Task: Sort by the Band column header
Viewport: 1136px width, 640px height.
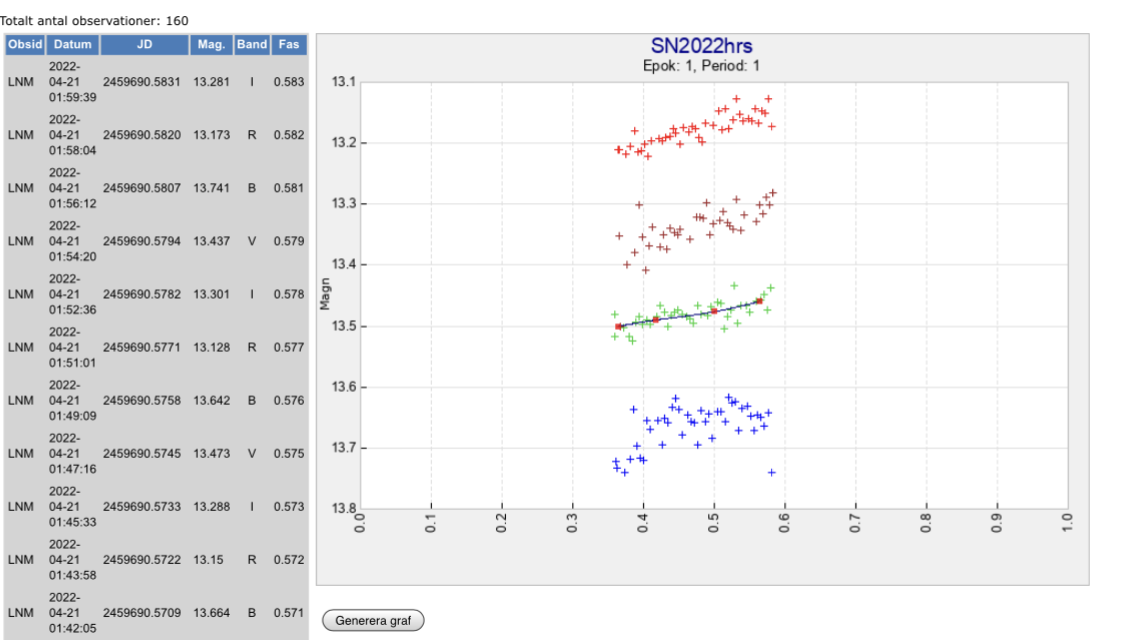Action: coord(252,45)
